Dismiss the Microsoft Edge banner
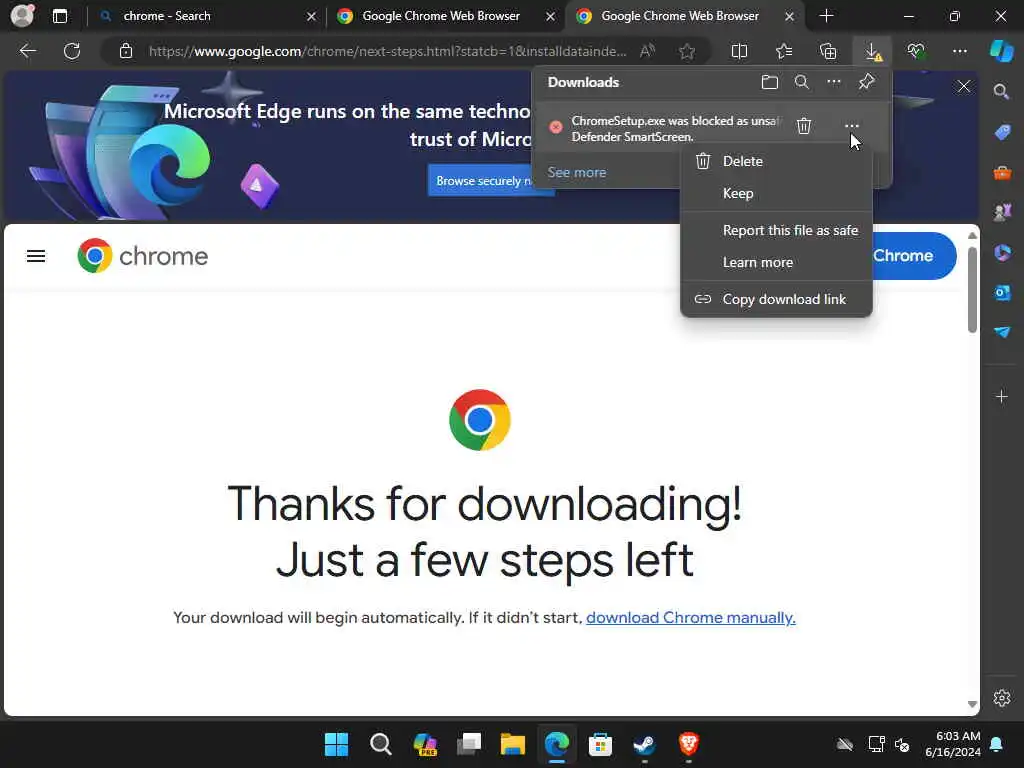 point(963,86)
